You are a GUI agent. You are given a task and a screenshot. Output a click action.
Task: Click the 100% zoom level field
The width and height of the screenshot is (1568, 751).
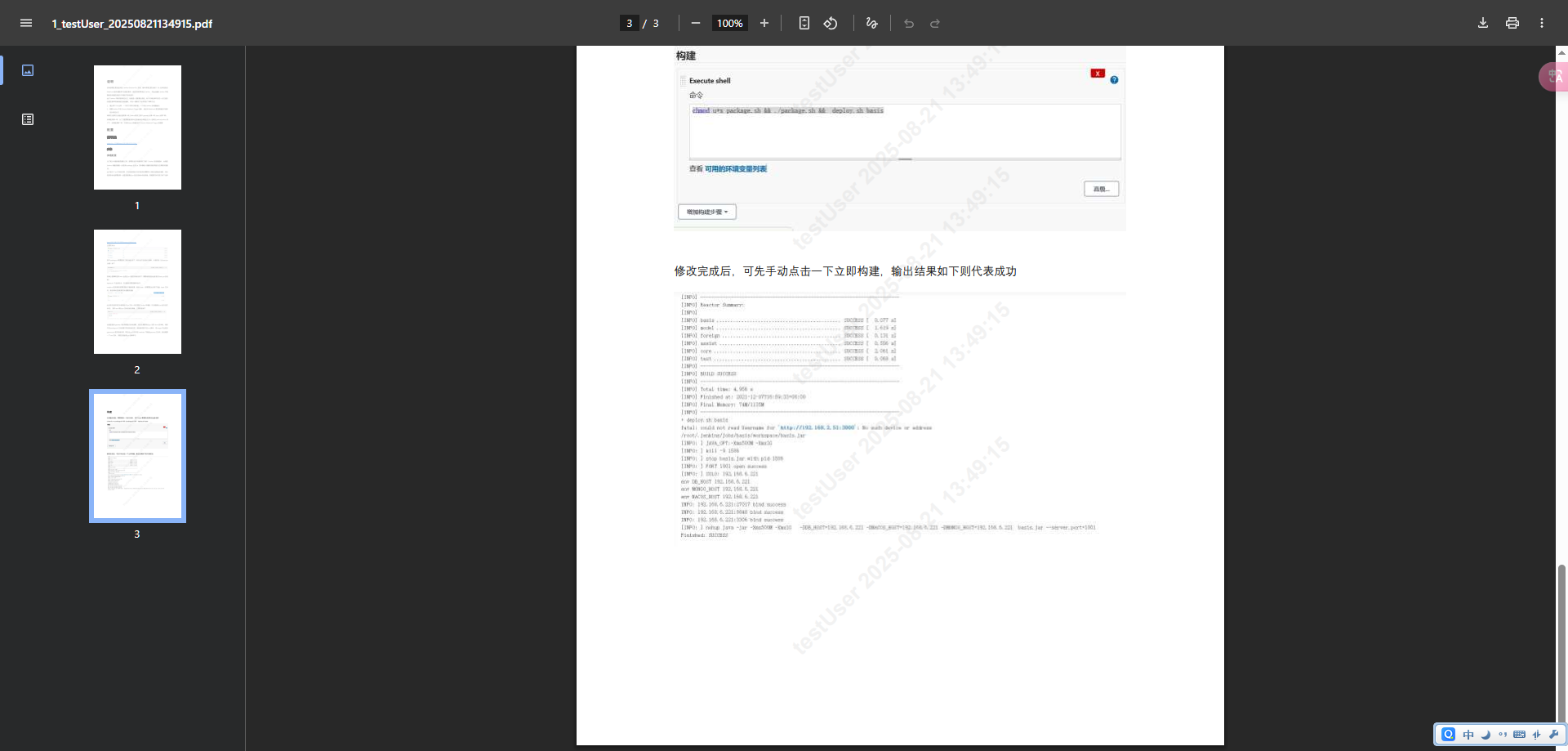click(x=729, y=23)
